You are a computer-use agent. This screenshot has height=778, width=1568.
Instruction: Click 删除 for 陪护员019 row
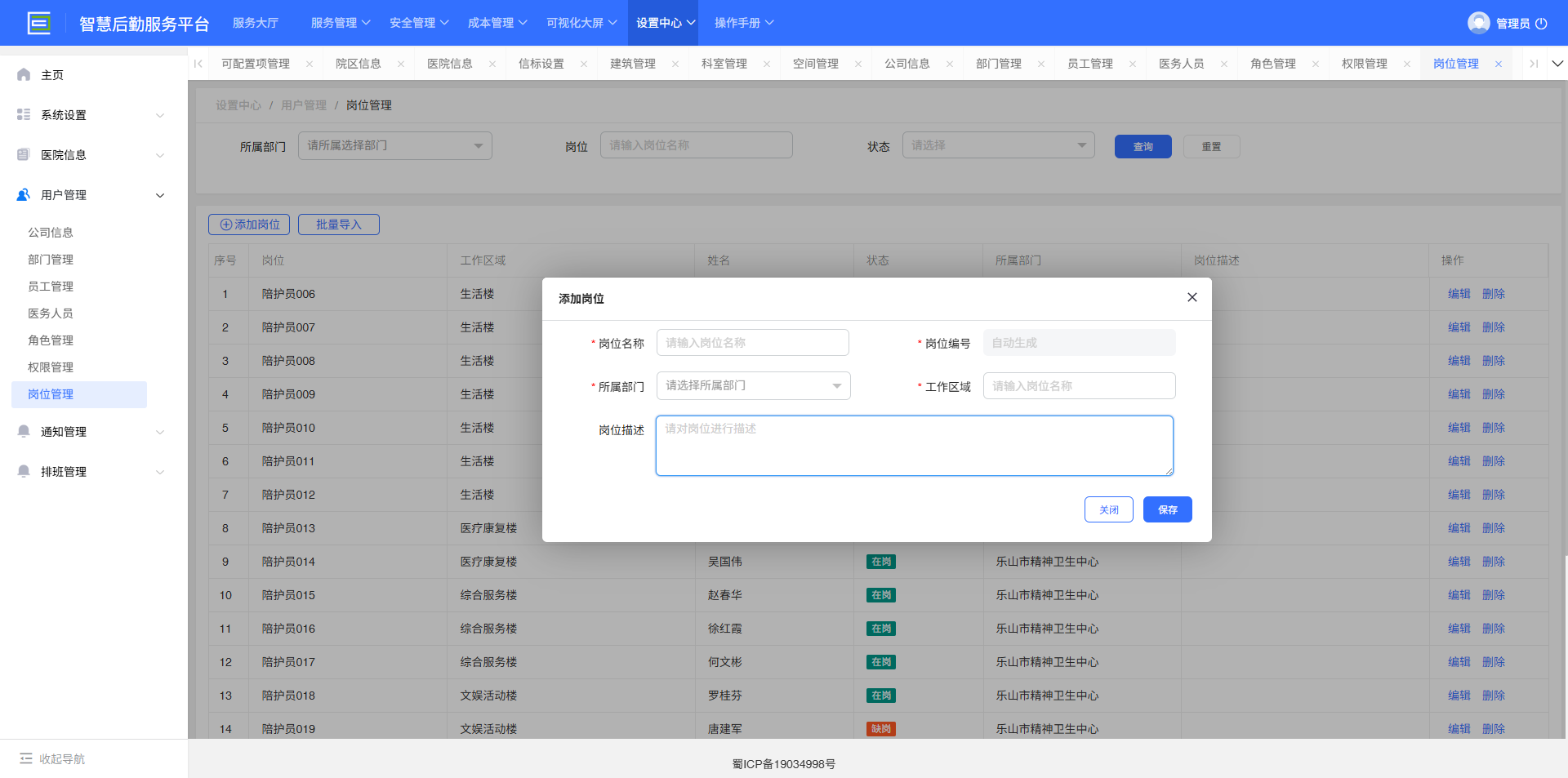pos(1494,729)
